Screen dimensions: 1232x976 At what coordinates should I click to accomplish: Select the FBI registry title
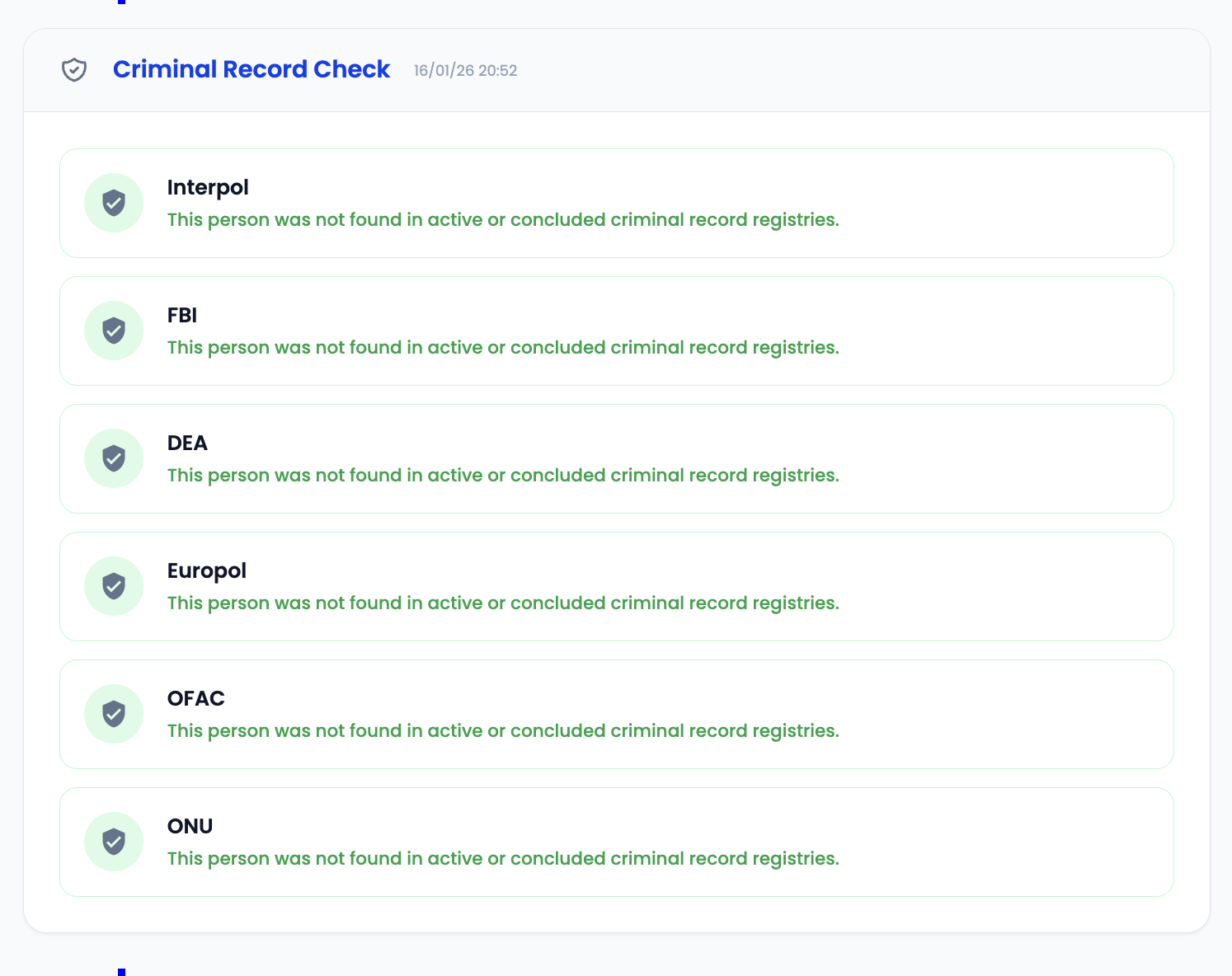(182, 316)
